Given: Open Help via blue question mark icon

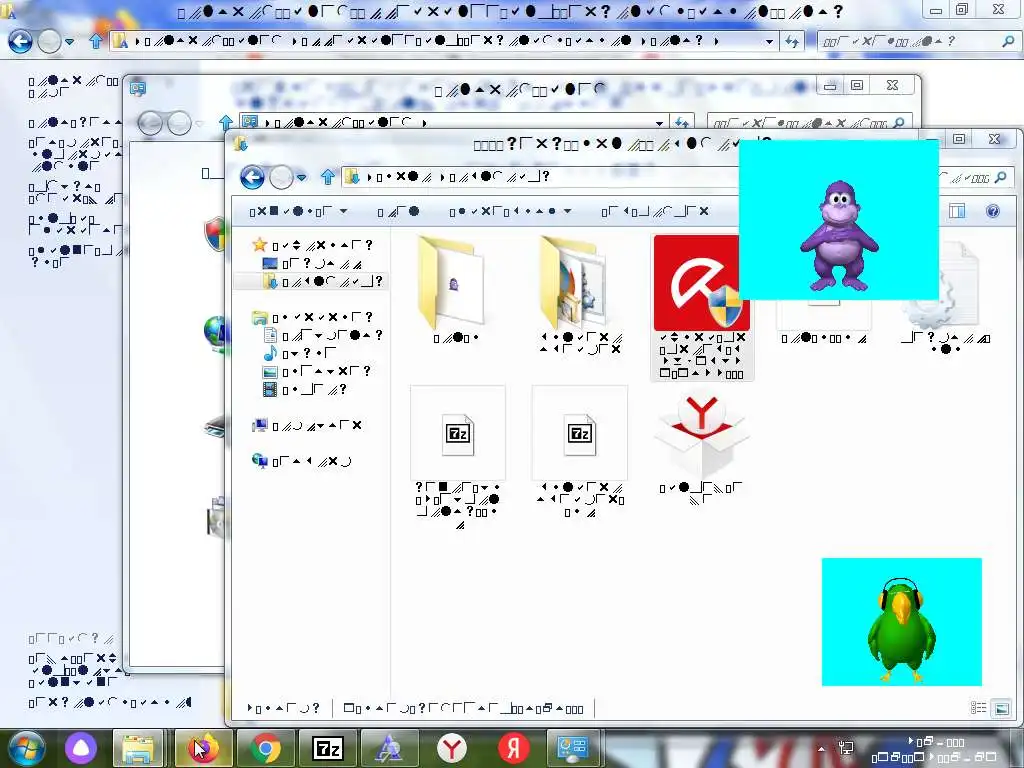Looking at the screenshot, I should (x=993, y=211).
